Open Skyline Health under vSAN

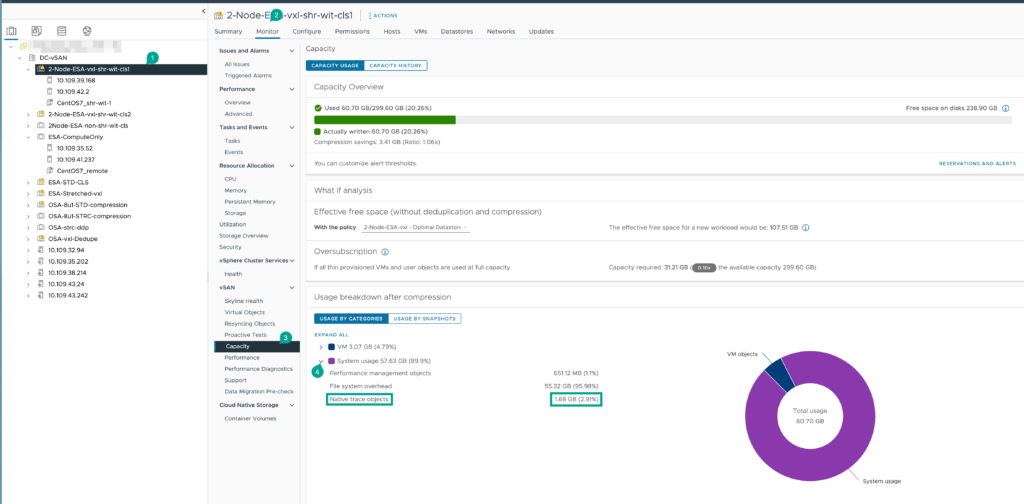244,301
